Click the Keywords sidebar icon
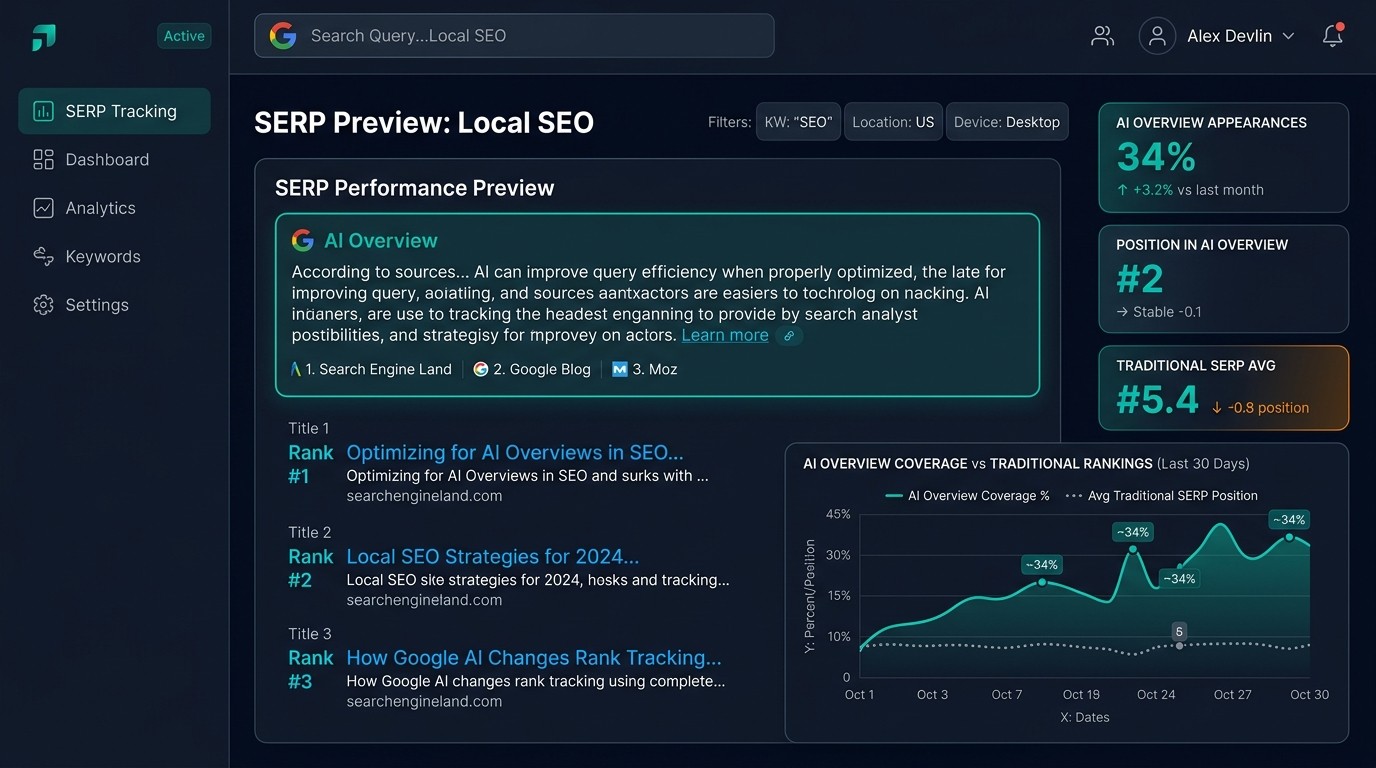The height and width of the screenshot is (768, 1376). click(x=42, y=256)
